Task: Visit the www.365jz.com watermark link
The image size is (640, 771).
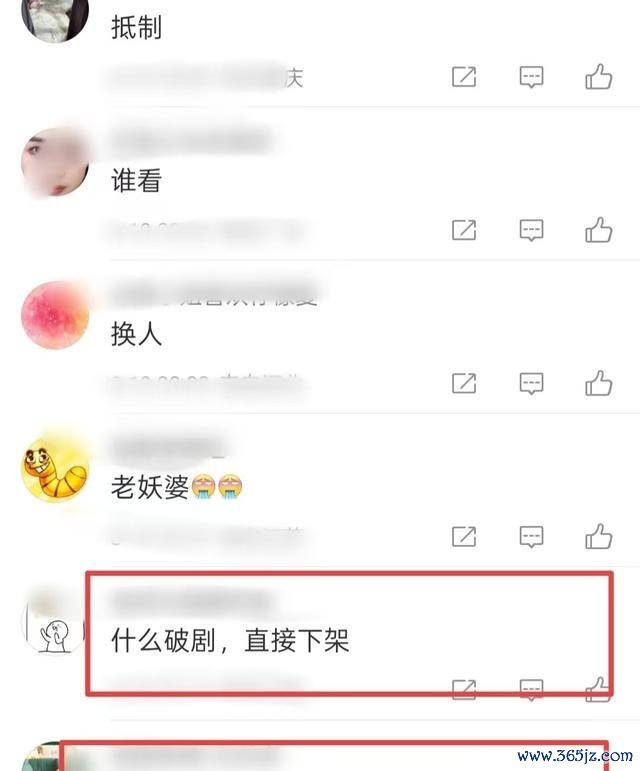Action: pos(575,755)
